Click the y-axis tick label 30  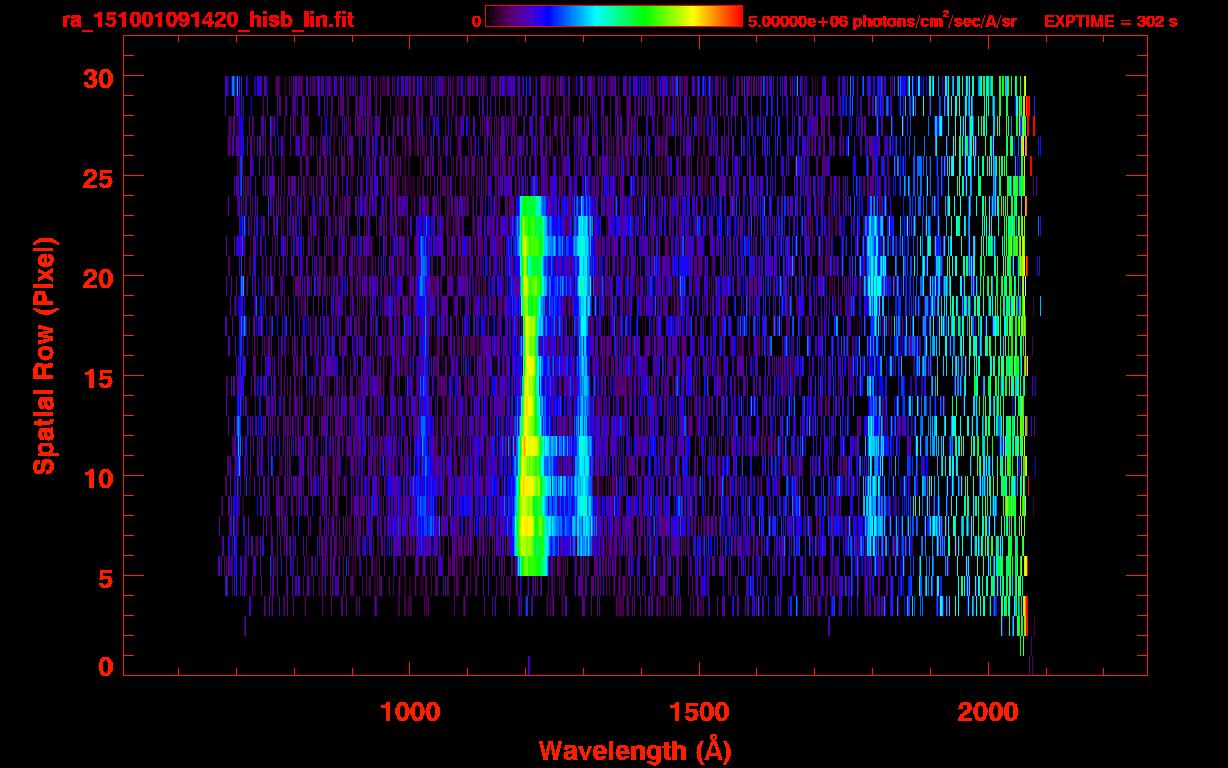coord(98,77)
